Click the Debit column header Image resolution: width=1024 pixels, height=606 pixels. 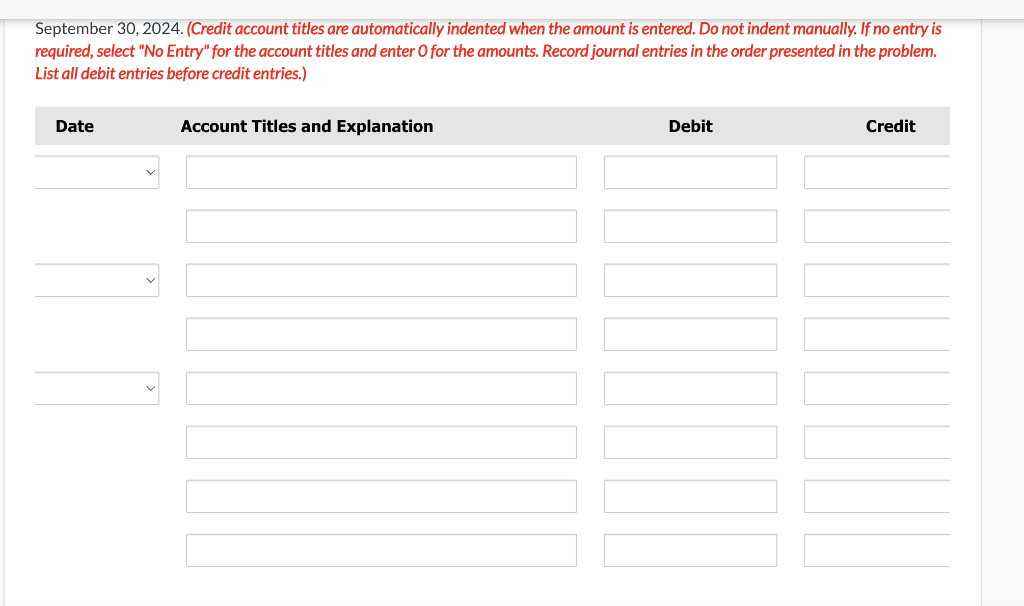[x=690, y=126]
